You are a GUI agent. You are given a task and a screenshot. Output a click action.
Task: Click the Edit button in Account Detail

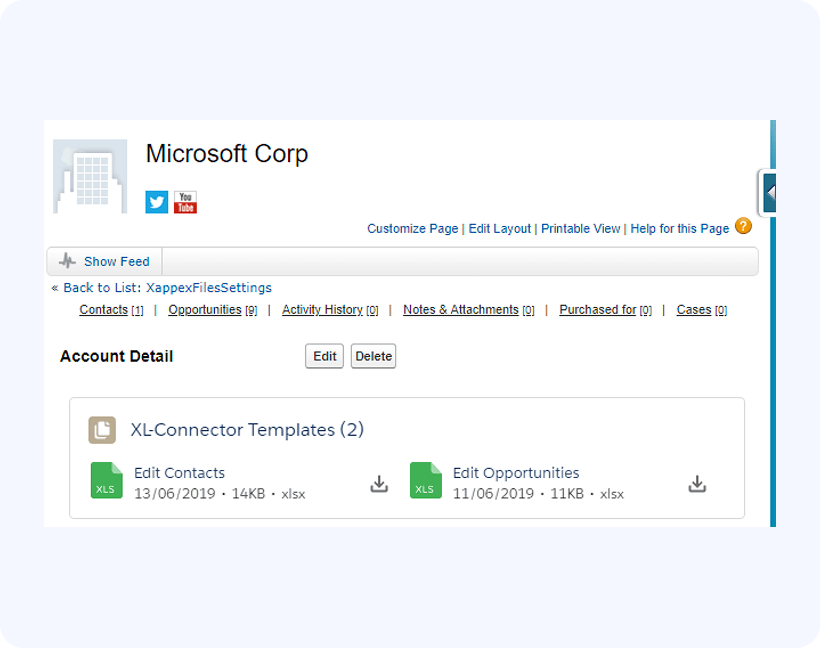click(x=324, y=356)
